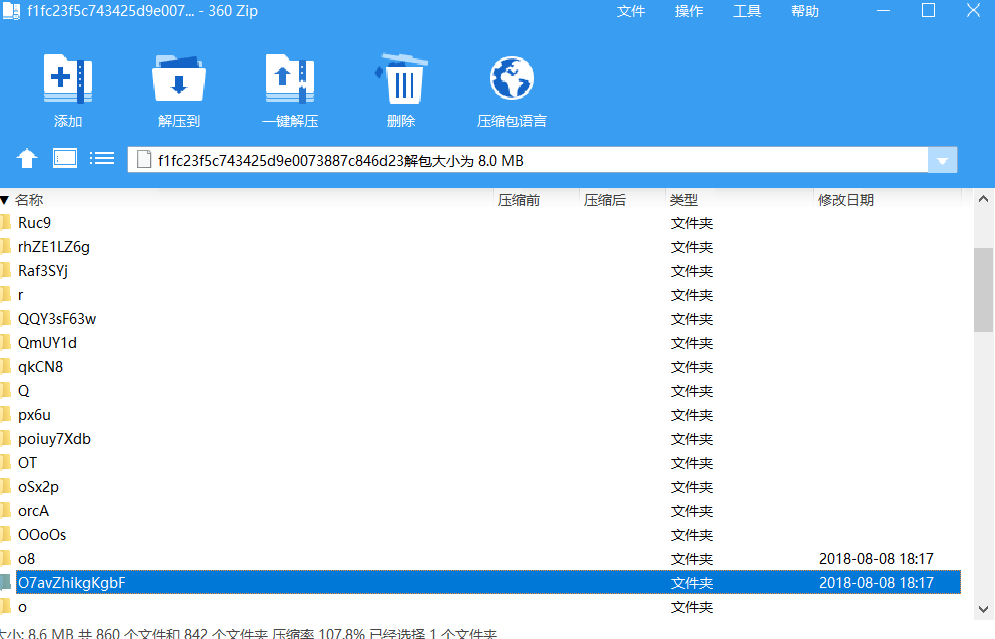Click the 删除 (Delete) trash icon
Viewport: 995px width, 639px height.
tap(401, 79)
